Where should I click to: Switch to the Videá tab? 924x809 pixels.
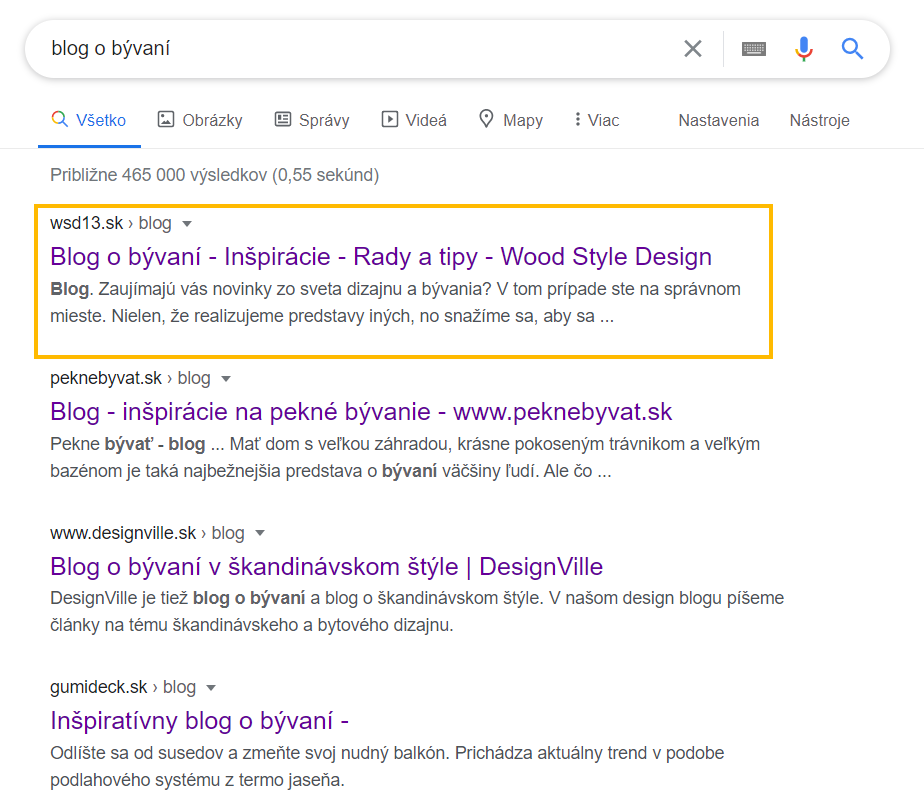click(414, 120)
